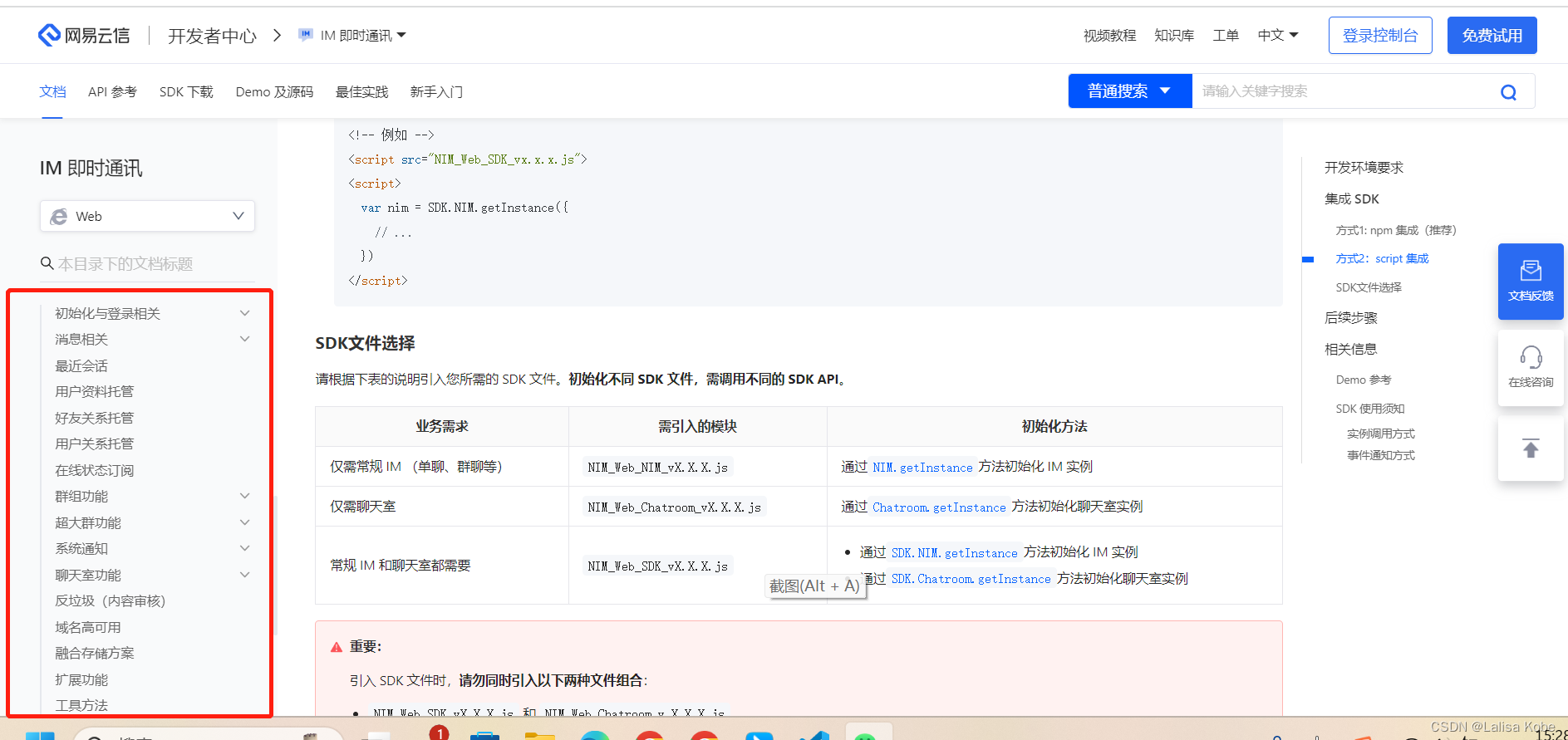
Task: Open the SDK 下载 tab
Action: coord(186,91)
